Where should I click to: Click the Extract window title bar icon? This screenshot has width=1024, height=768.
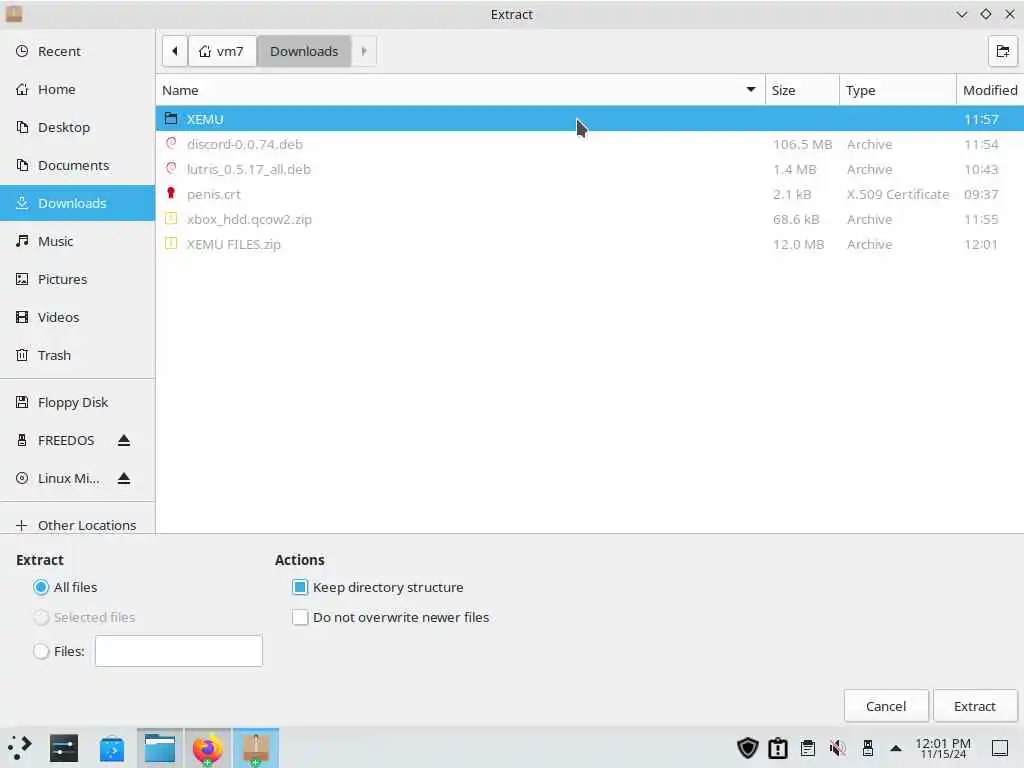coord(14,14)
